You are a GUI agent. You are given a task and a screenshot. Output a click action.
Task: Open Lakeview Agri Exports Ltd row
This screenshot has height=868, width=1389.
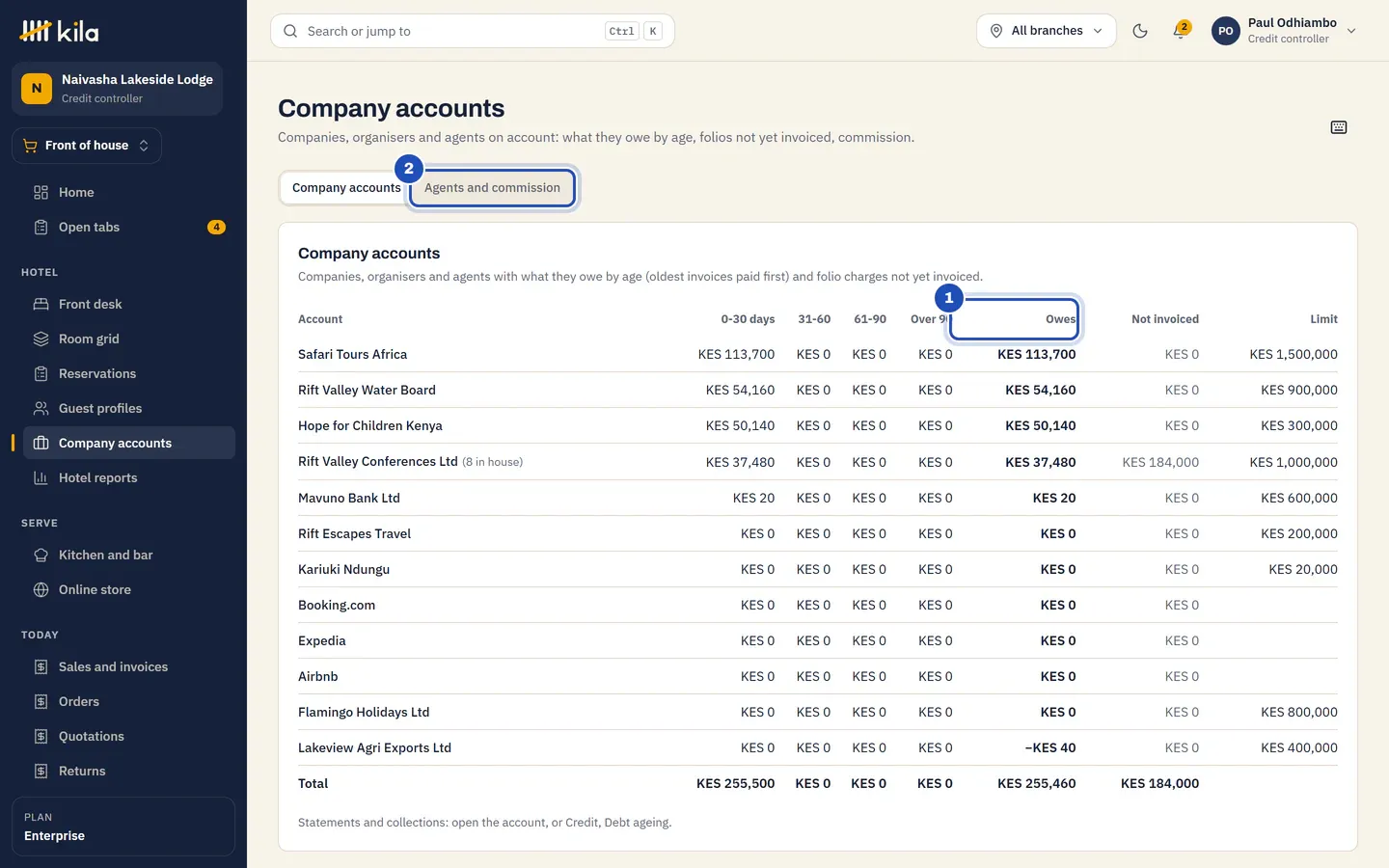[x=818, y=747]
